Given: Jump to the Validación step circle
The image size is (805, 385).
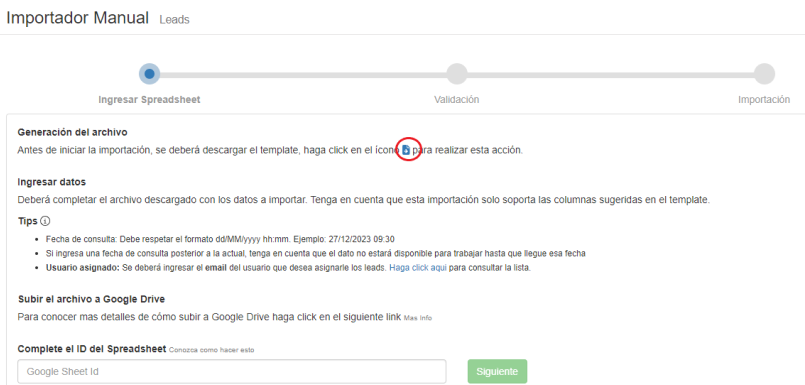Looking at the screenshot, I should (457, 74).
